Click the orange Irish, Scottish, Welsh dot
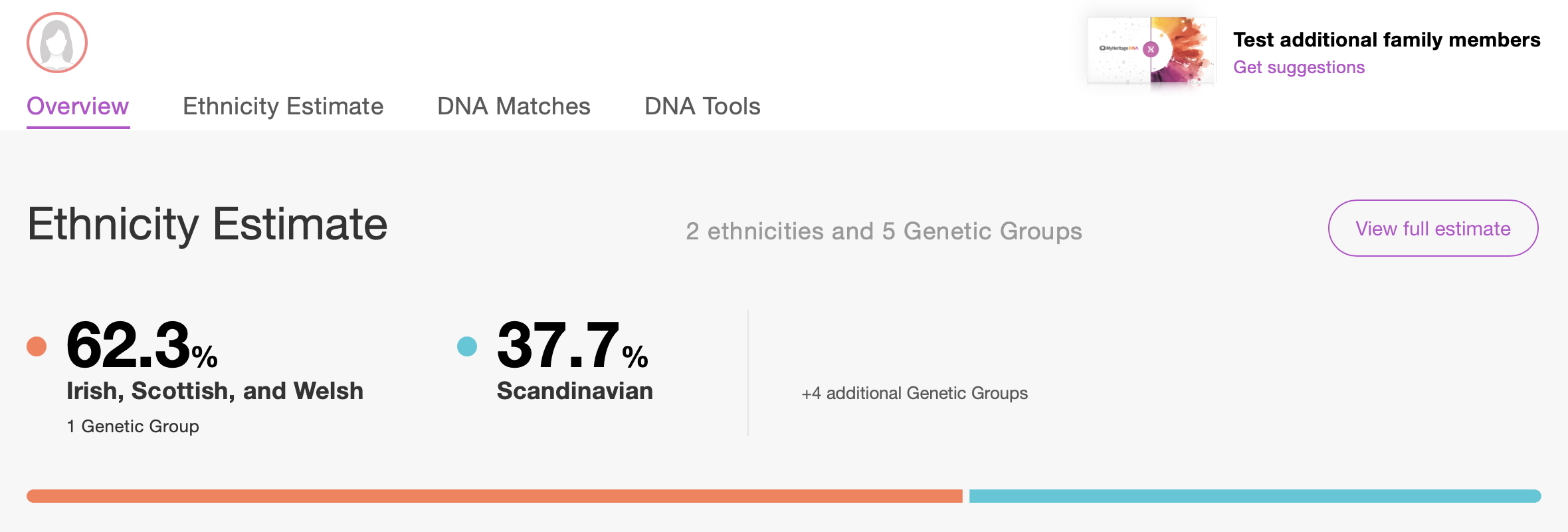 point(37,346)
